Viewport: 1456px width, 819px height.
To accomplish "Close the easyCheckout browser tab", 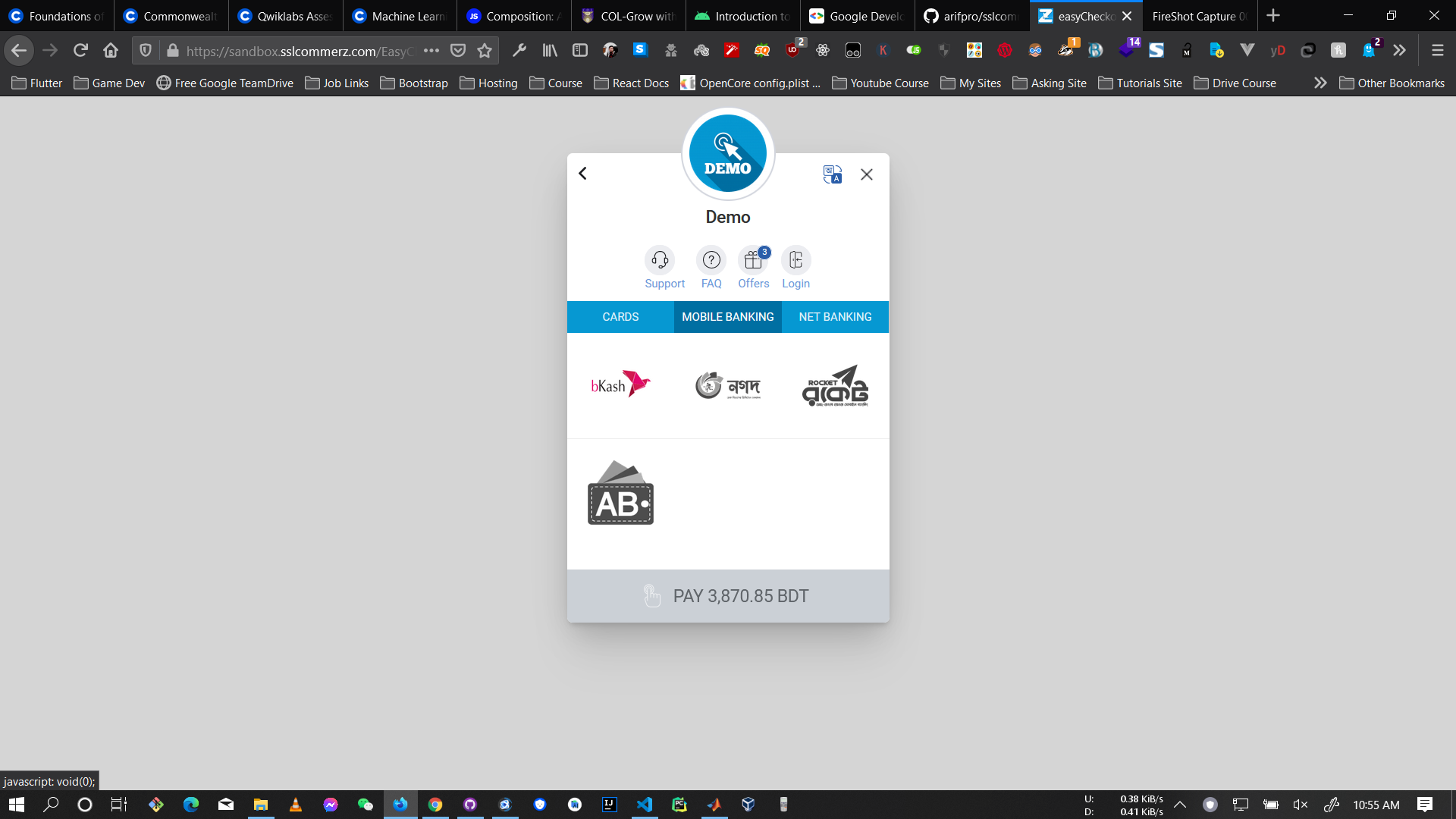I will 1127,16.
